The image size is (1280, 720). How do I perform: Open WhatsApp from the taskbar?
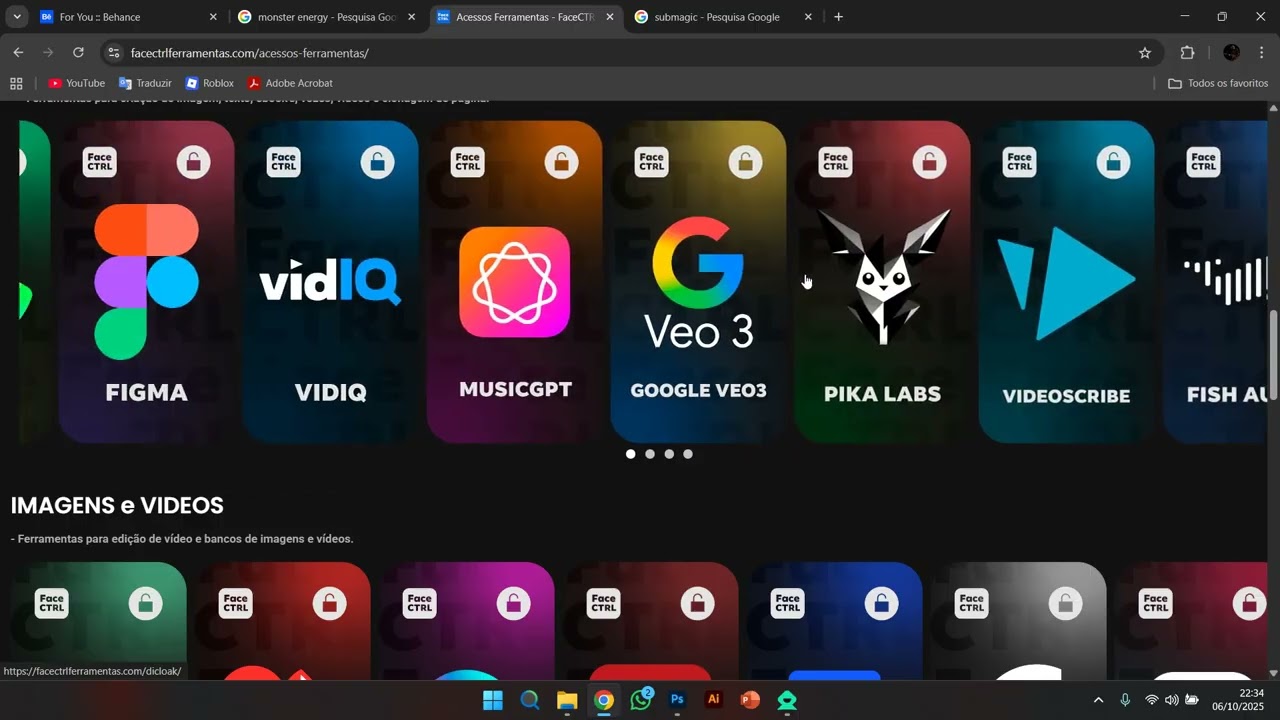(641, 700)
